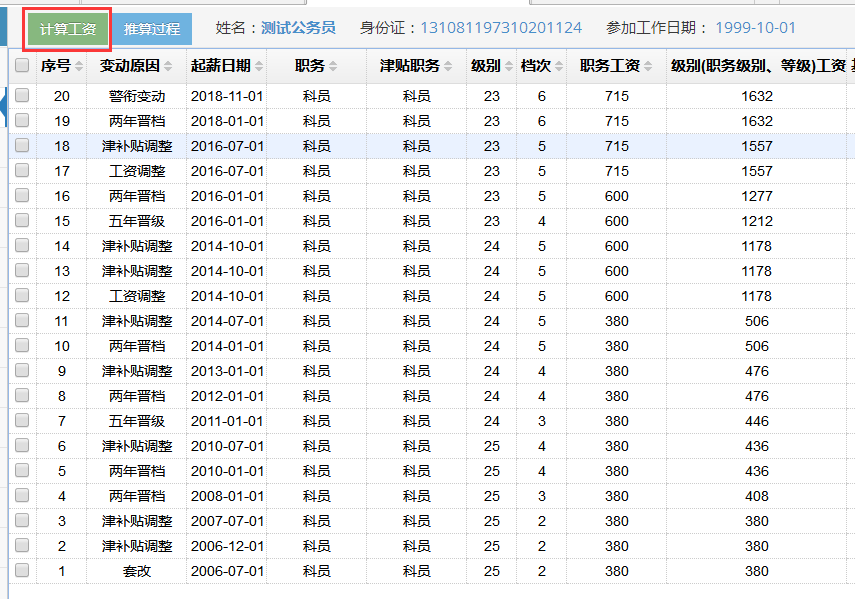Sort by 变动原因 column arrows
This screenshot has height=599, width=855.
168,66
